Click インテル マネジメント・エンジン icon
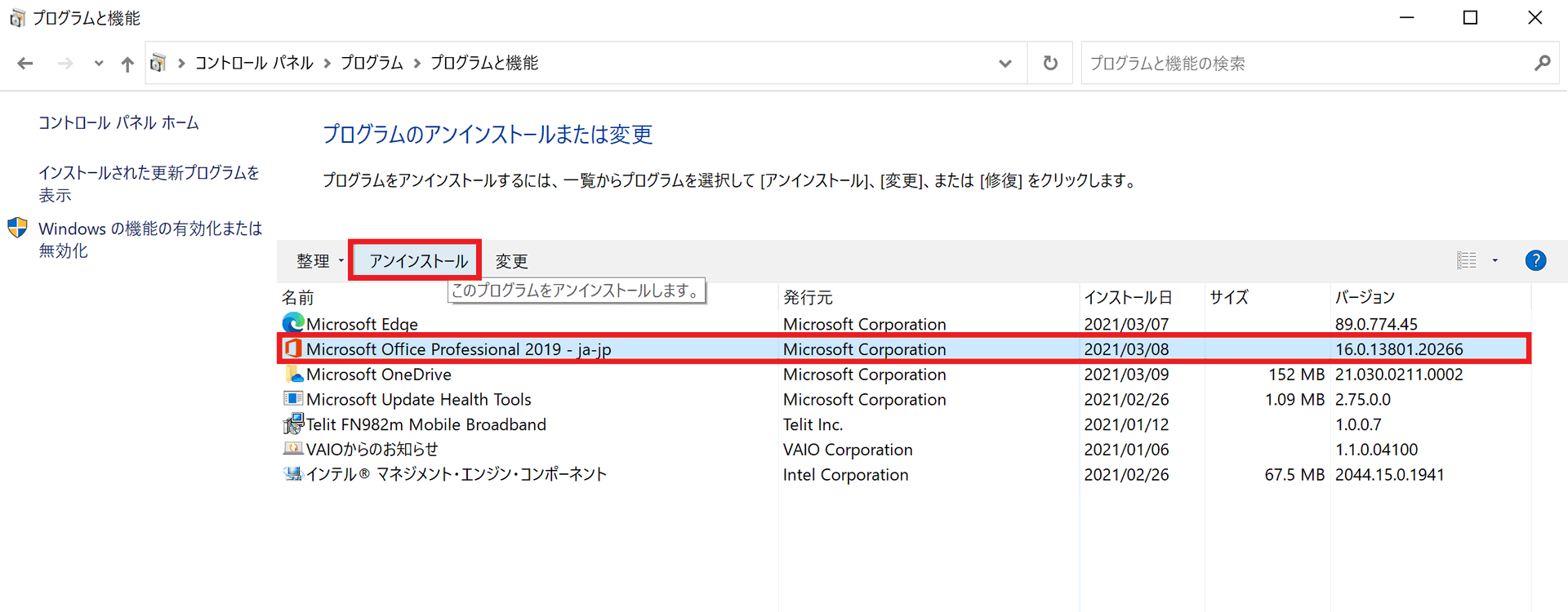Screen dimensions: 1568x612 [x=292, y=473]
